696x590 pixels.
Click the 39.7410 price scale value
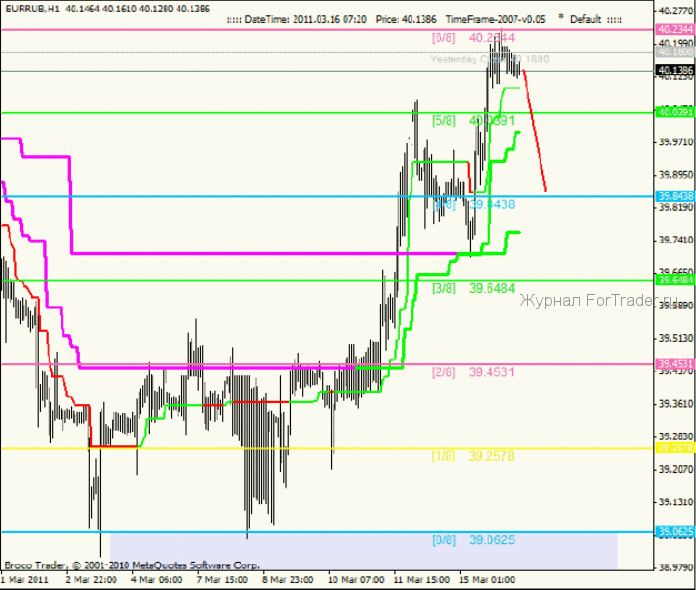tap(676, 240)
